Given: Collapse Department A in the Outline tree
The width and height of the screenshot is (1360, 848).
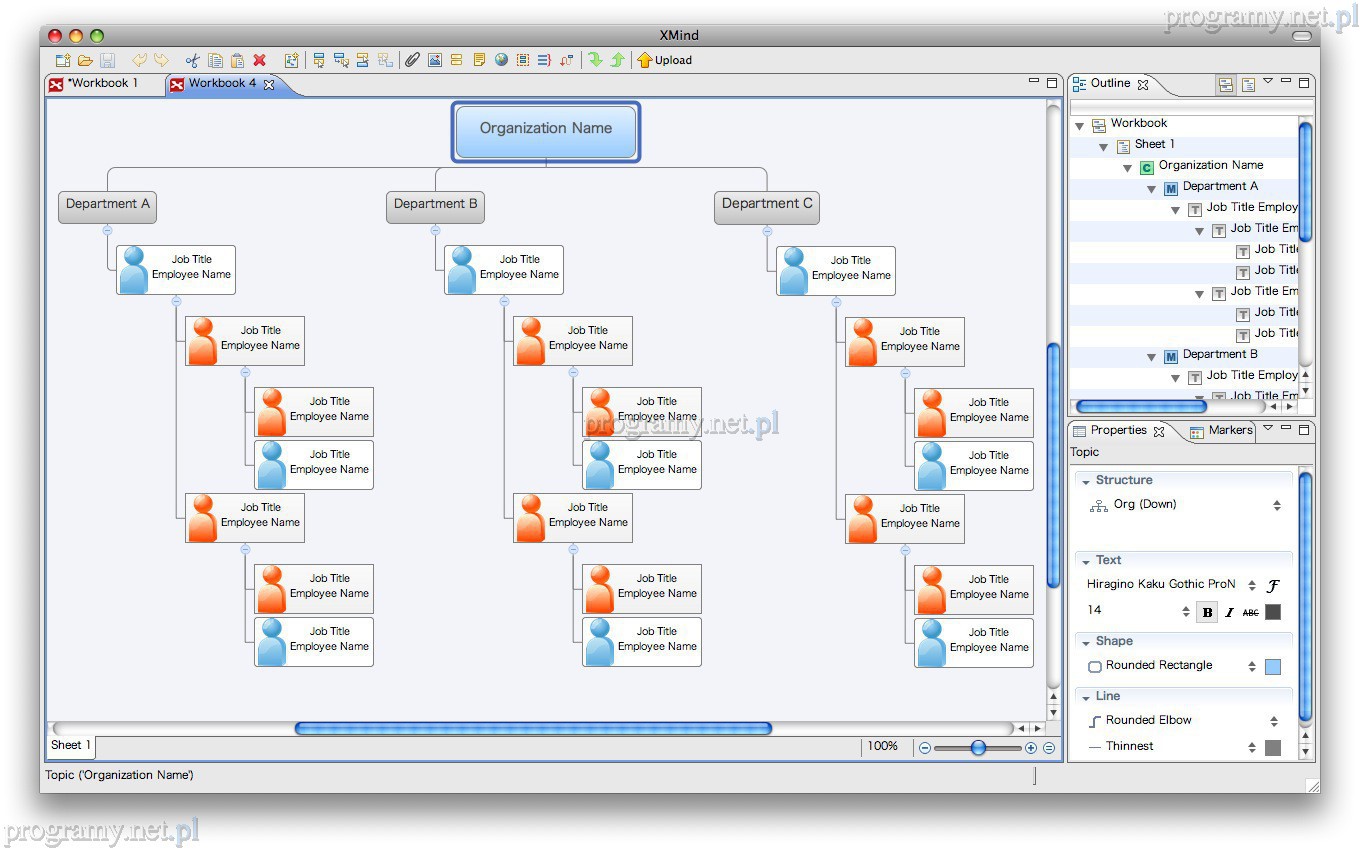Looking at the screenshot, I should tap(1152, 188).
